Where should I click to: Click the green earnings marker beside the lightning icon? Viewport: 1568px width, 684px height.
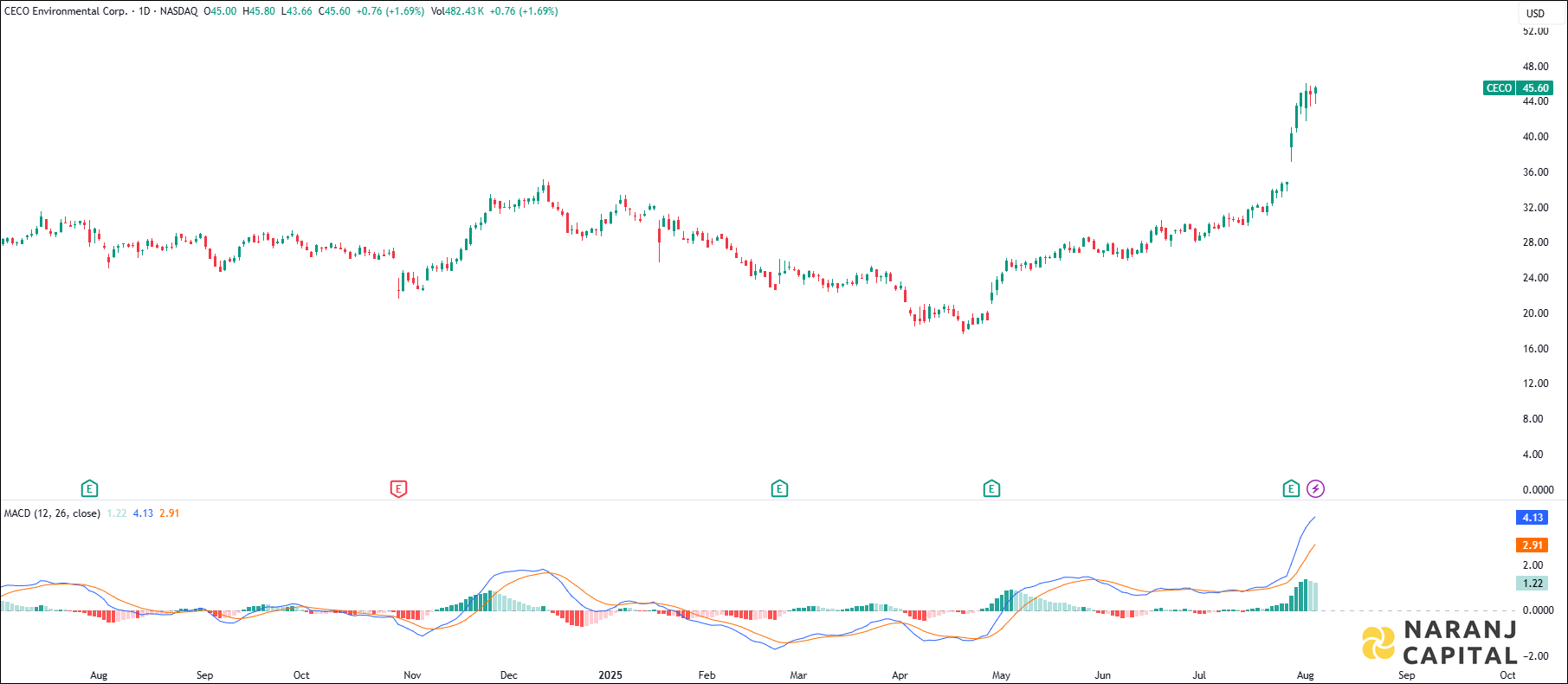coord(1291,489)
